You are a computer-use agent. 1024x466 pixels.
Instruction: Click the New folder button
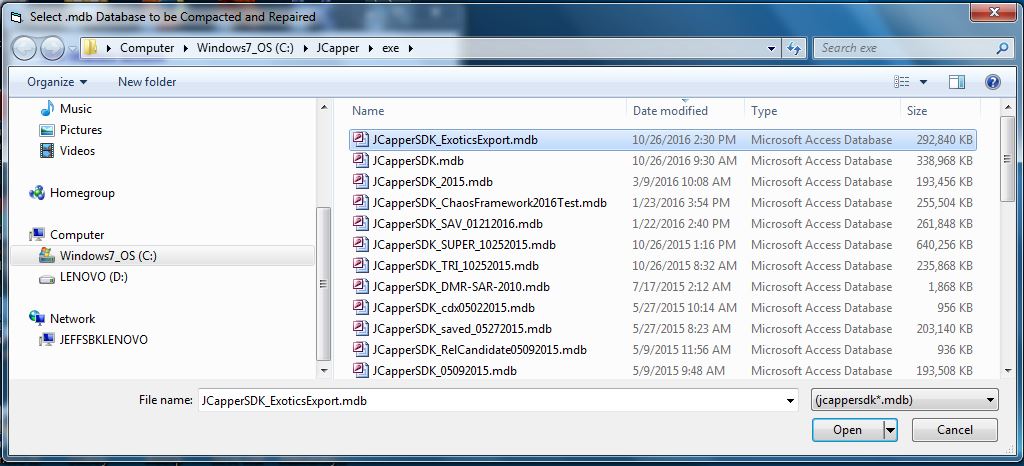click(x=147, y=82)
